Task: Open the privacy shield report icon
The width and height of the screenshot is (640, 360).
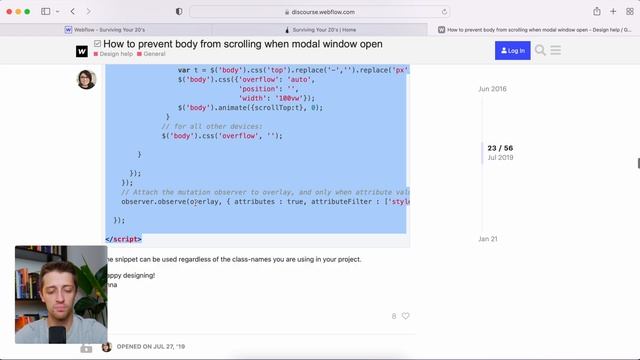Action: point(179,11)
